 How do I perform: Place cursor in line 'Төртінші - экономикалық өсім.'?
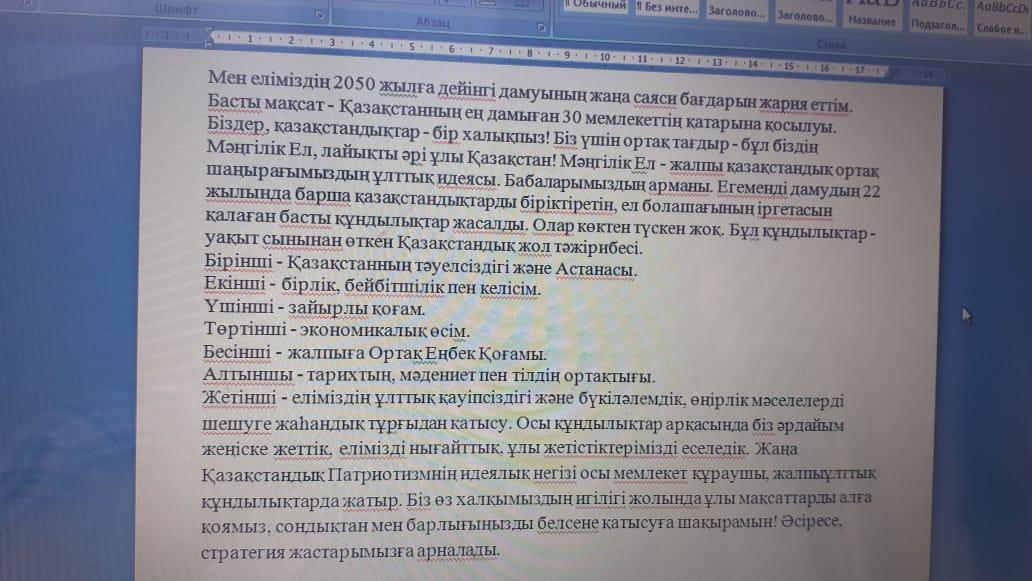[x=336, y=329]
